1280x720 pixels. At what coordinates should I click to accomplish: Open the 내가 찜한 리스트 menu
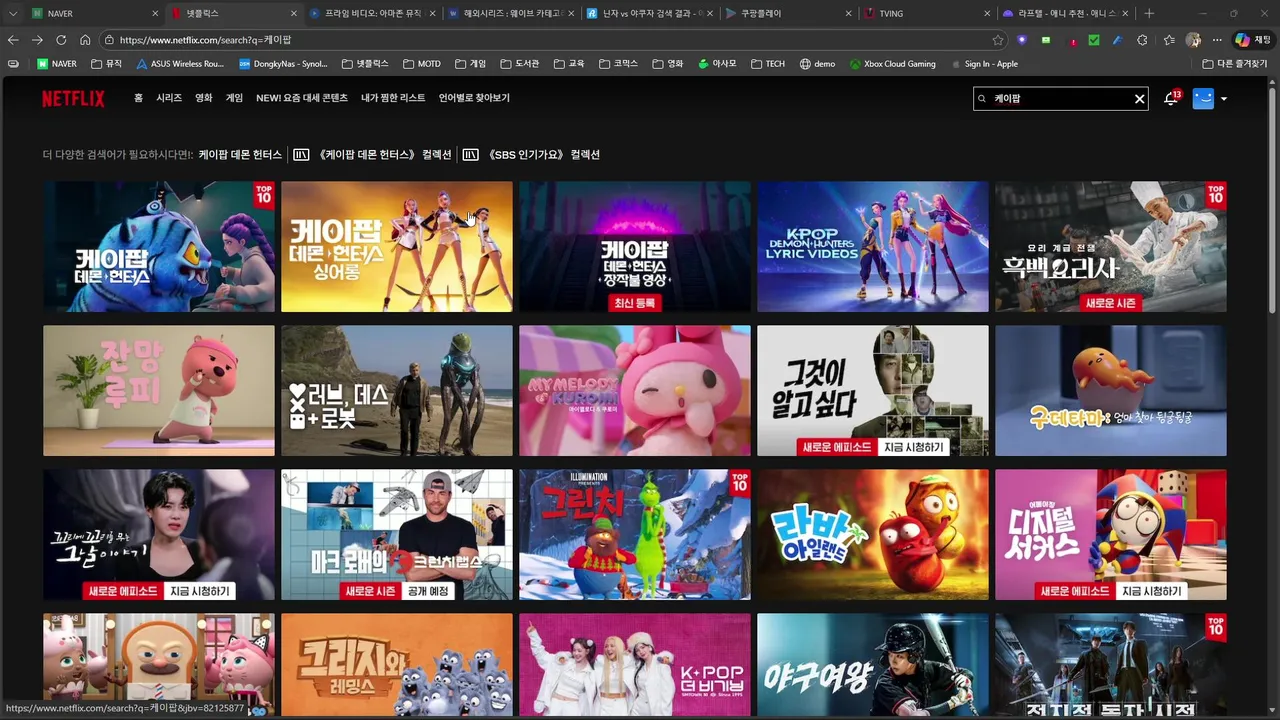pos(393,98)
